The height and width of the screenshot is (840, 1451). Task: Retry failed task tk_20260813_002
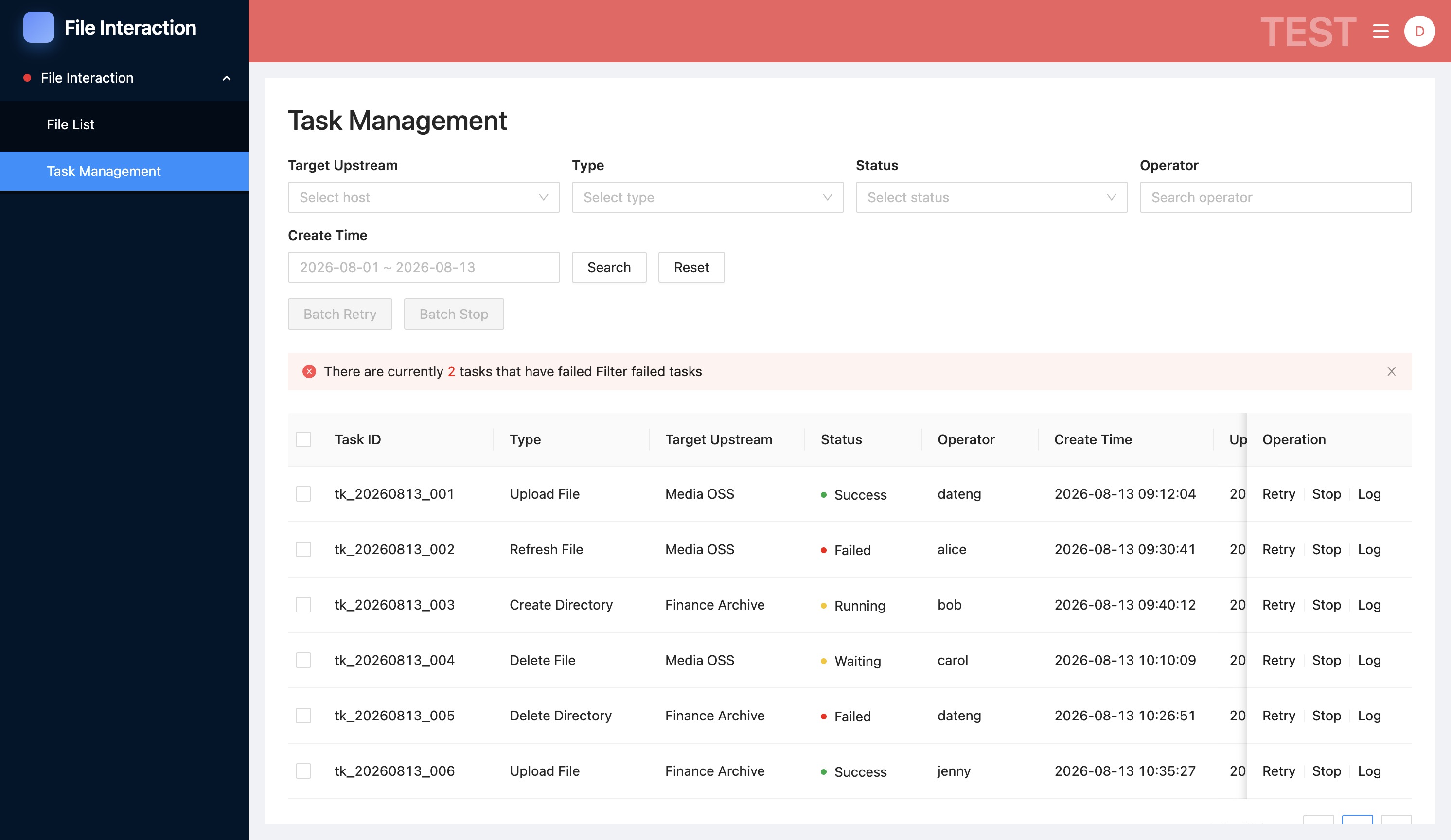tap(1278, 549)
